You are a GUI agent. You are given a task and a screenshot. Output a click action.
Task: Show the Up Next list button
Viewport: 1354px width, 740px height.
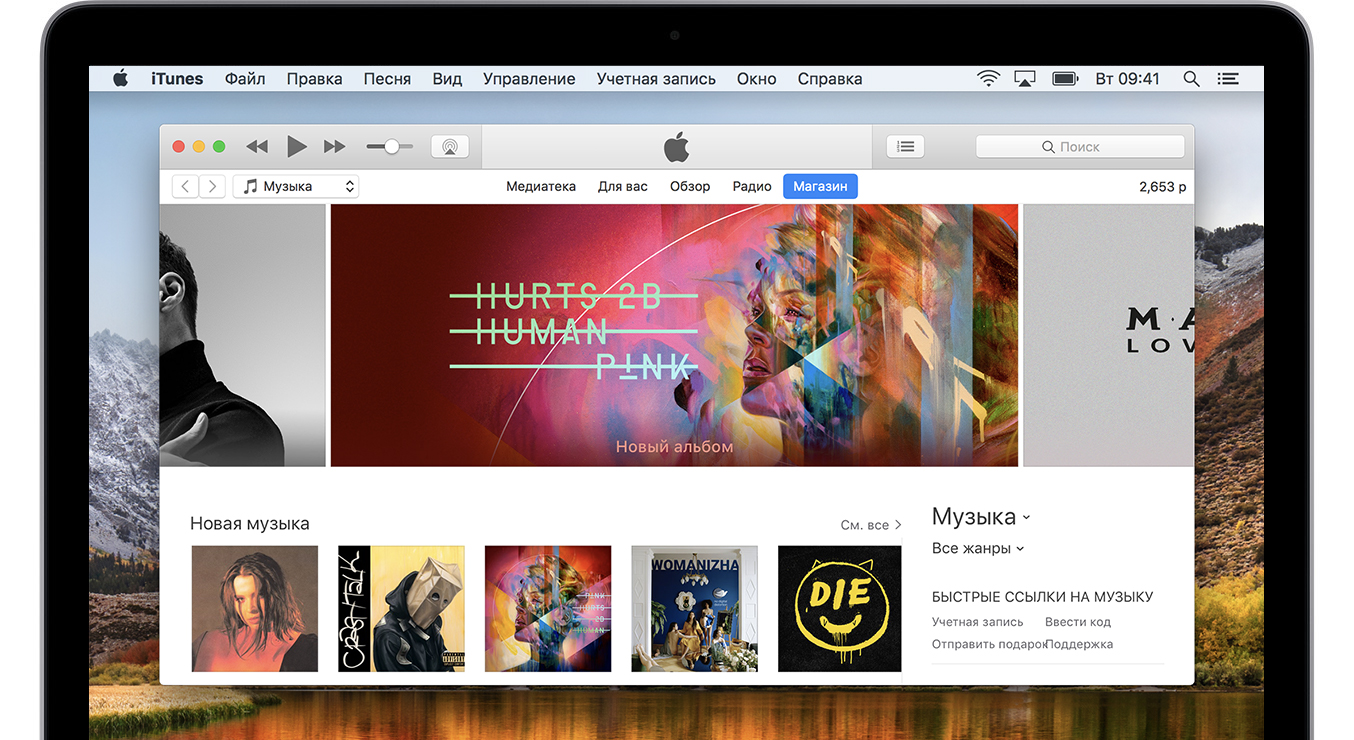coord(905,147)
